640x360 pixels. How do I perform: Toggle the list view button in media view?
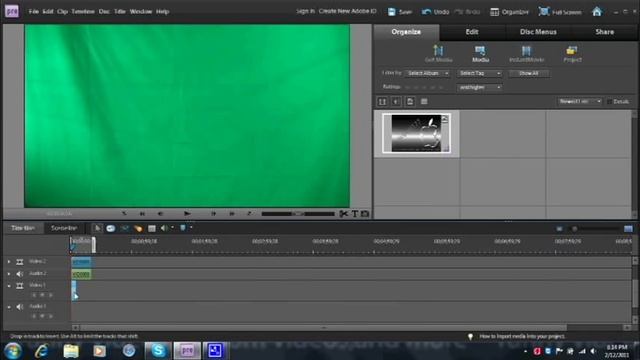click(x=424, y=102)
